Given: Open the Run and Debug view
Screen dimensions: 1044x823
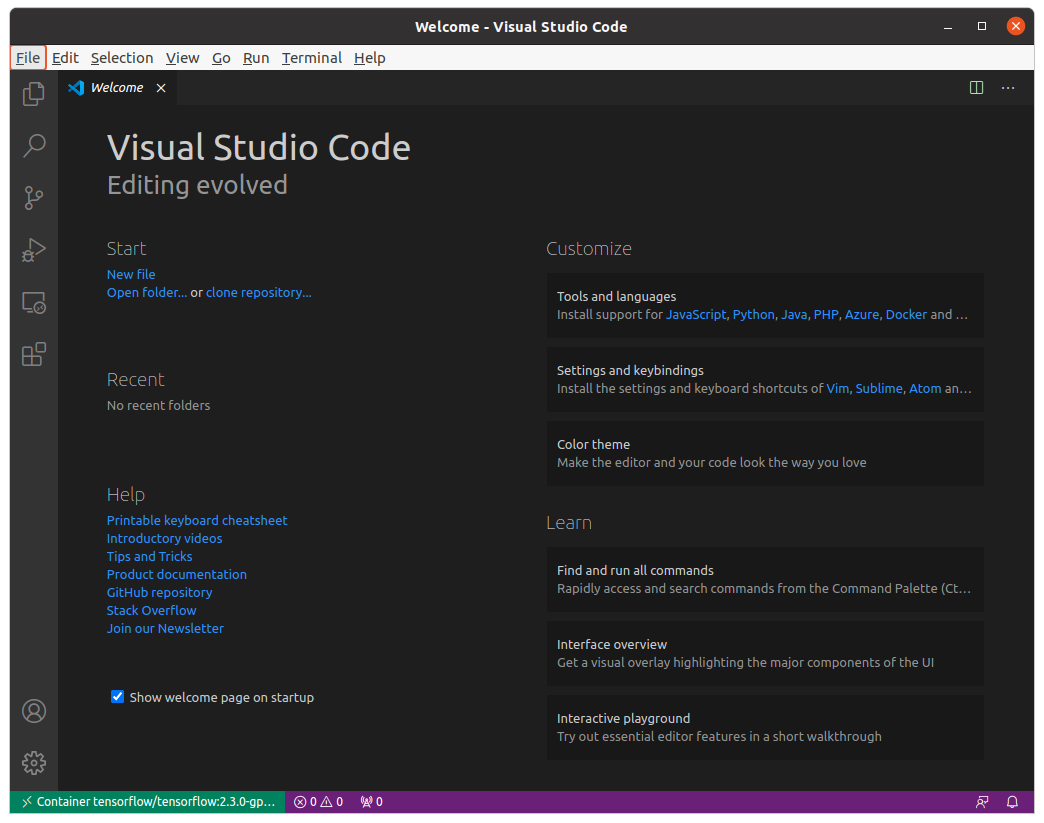Looking at the screenshot, I should tap(34, 250).
